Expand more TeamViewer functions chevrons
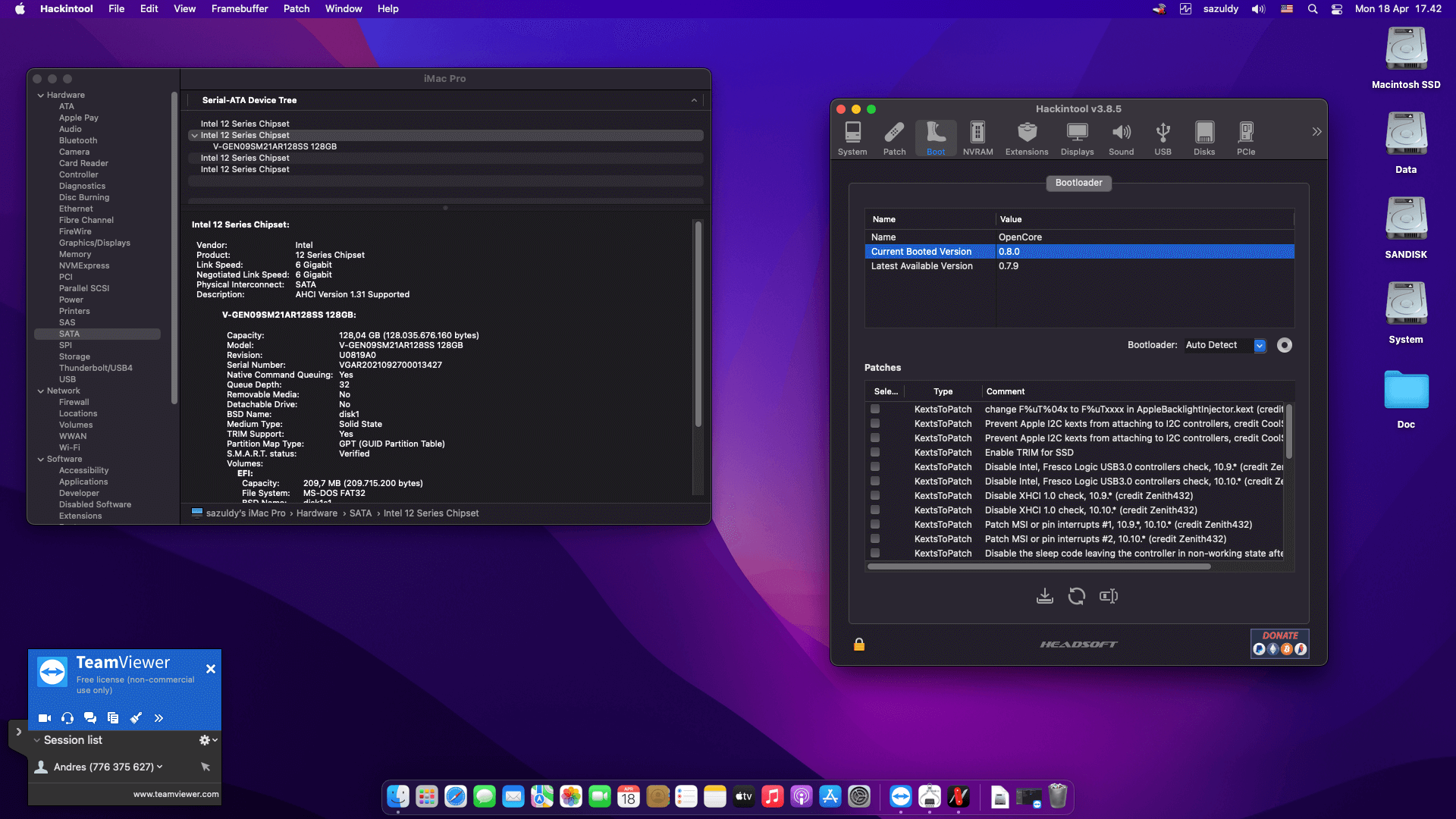 158,718
